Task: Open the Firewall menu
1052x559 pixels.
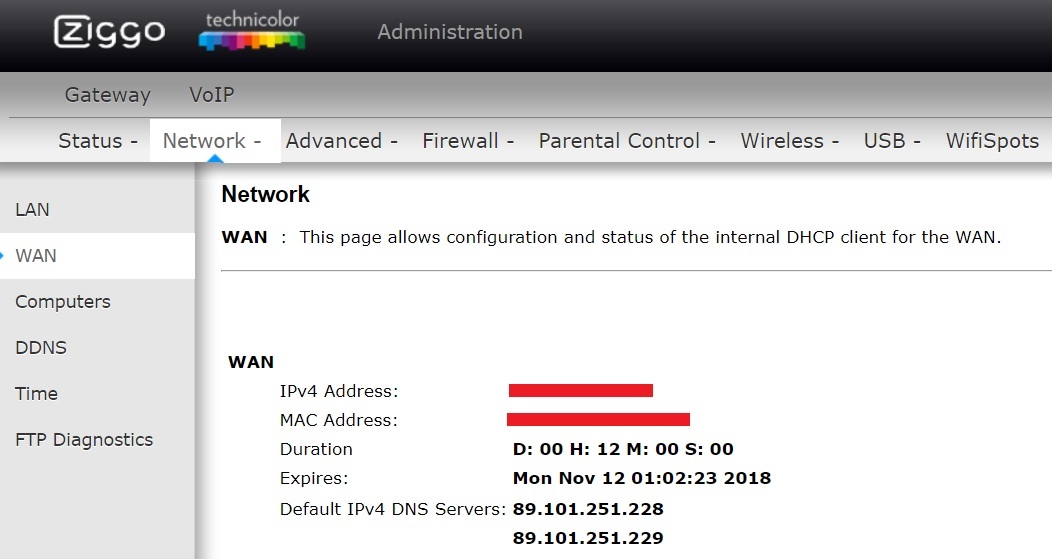Action: [467, 141]
